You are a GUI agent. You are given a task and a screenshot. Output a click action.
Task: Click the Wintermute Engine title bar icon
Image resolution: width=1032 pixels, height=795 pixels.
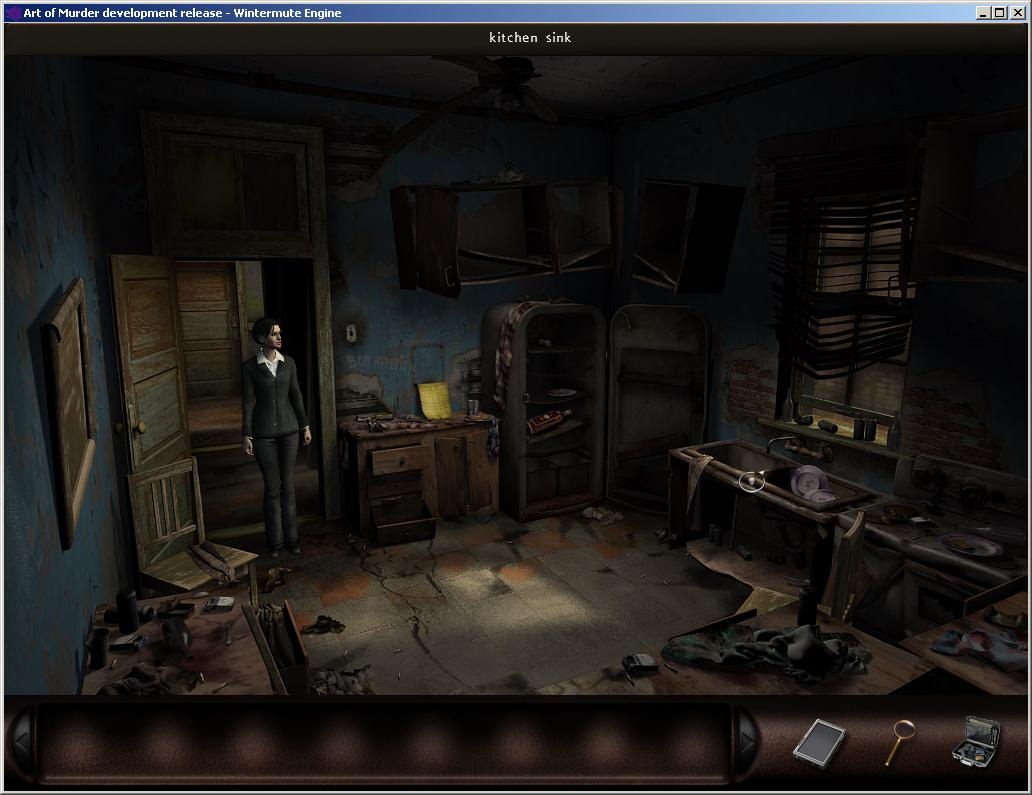pyautogui.click(x=13, y=13)
